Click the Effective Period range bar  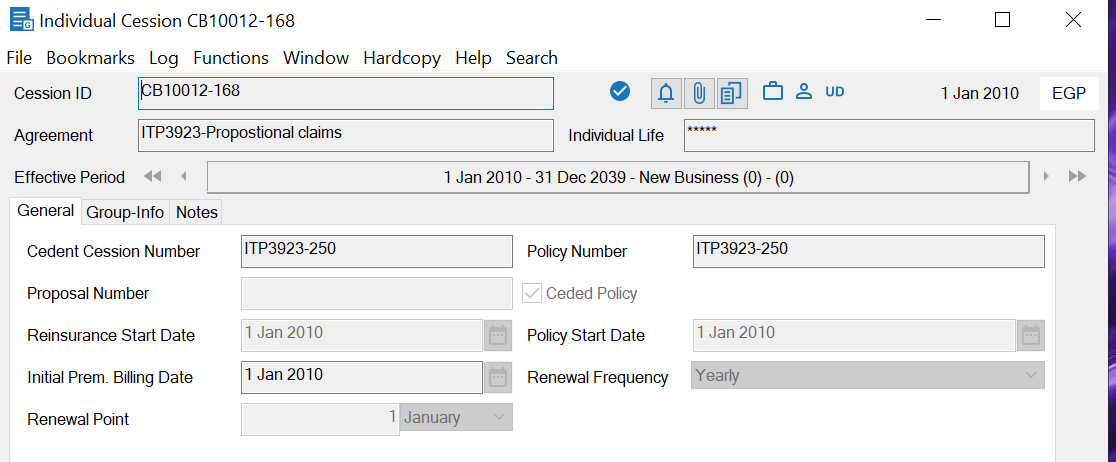click(x=617, y=178)
